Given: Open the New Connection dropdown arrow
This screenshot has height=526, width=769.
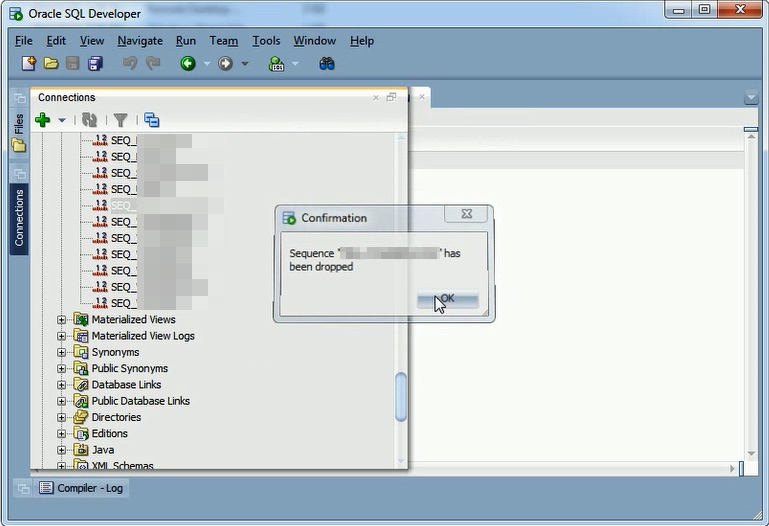Looking at the screenshot, I should pyautogui.click(x=62, y=120).
